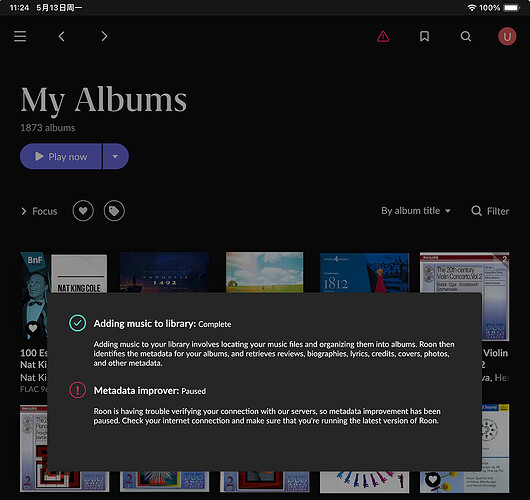Open the user profile avatar U
This screenshot has width=530, height=500.
point(507,36)
